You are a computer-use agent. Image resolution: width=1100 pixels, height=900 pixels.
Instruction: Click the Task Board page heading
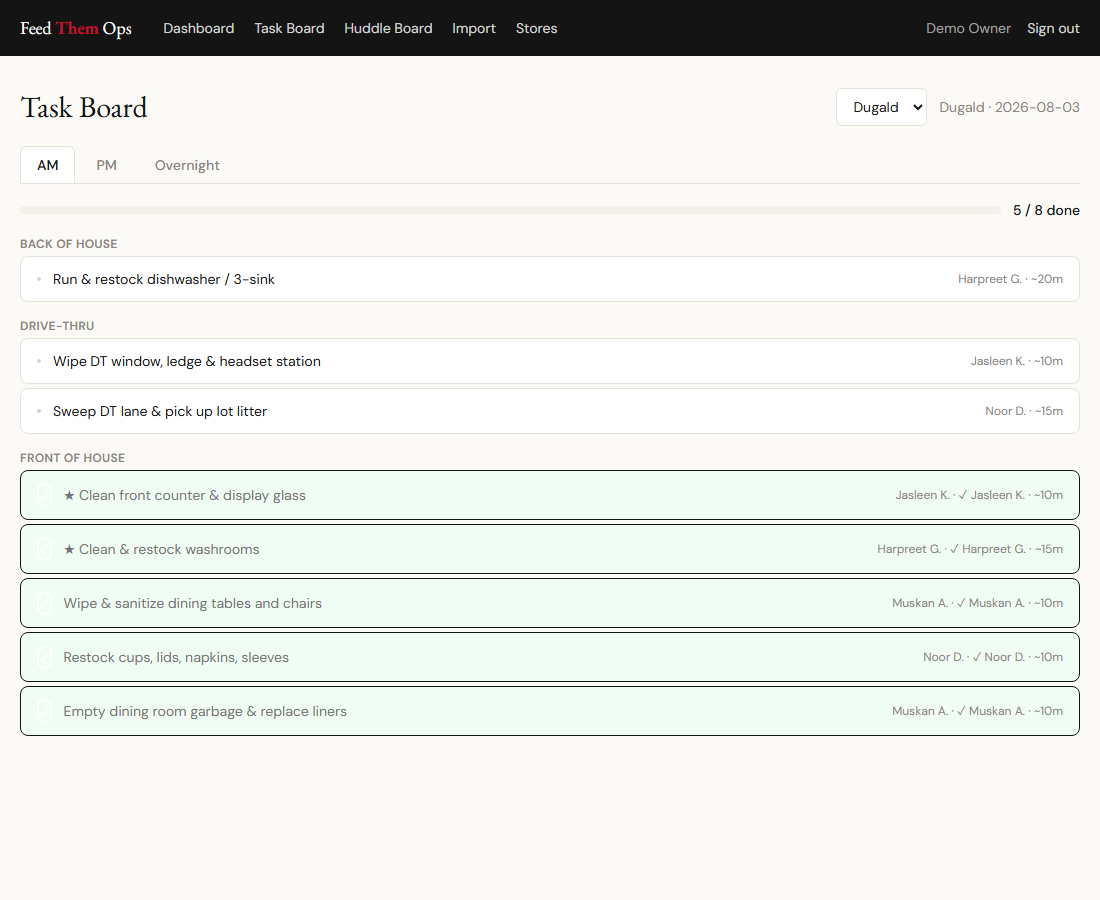83,107
